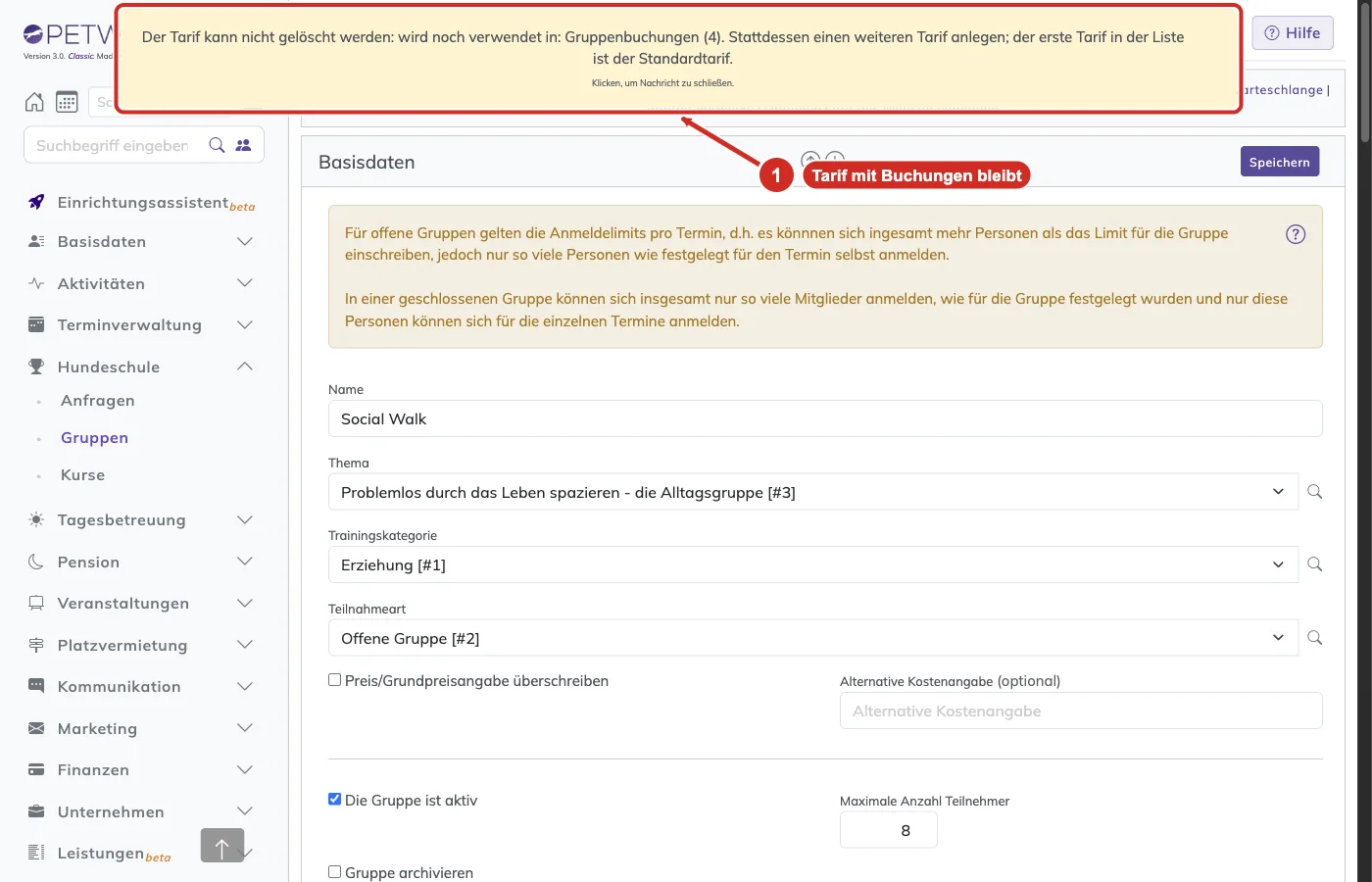Click the Tagesbetreuung sun icon
1372x882 pixels.
pos(36,519)
